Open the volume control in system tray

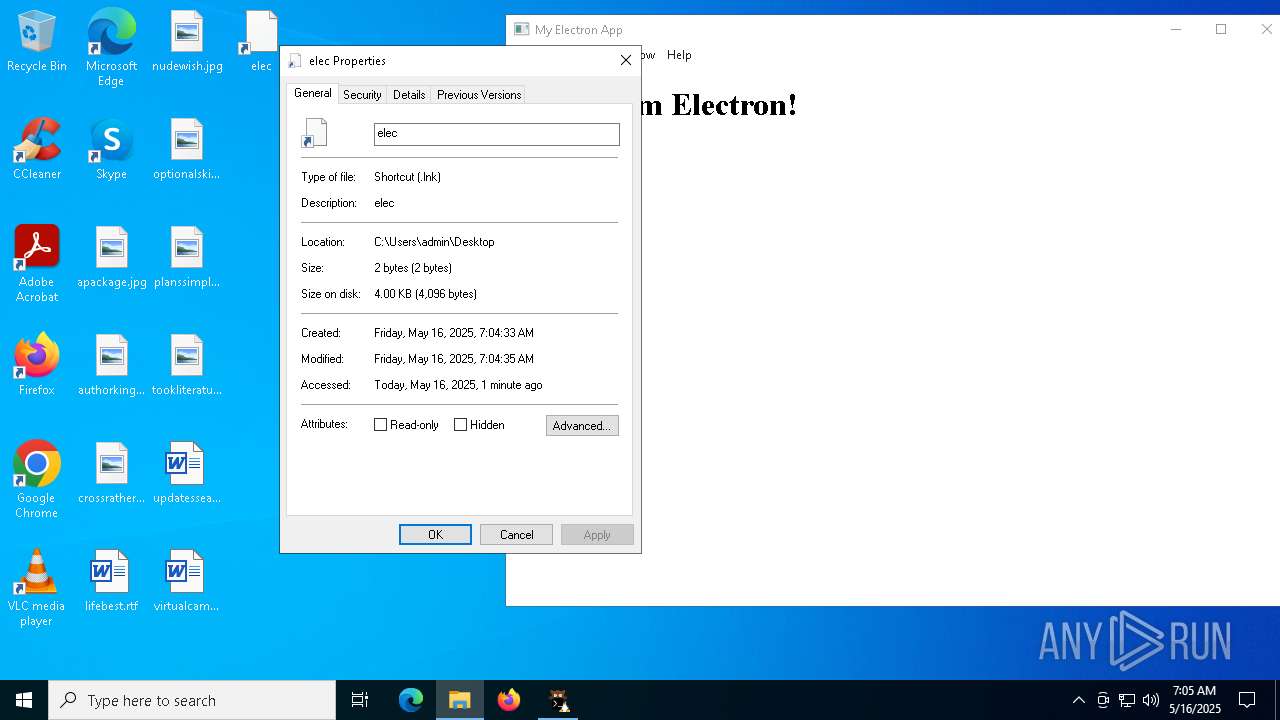(1151, 700)
